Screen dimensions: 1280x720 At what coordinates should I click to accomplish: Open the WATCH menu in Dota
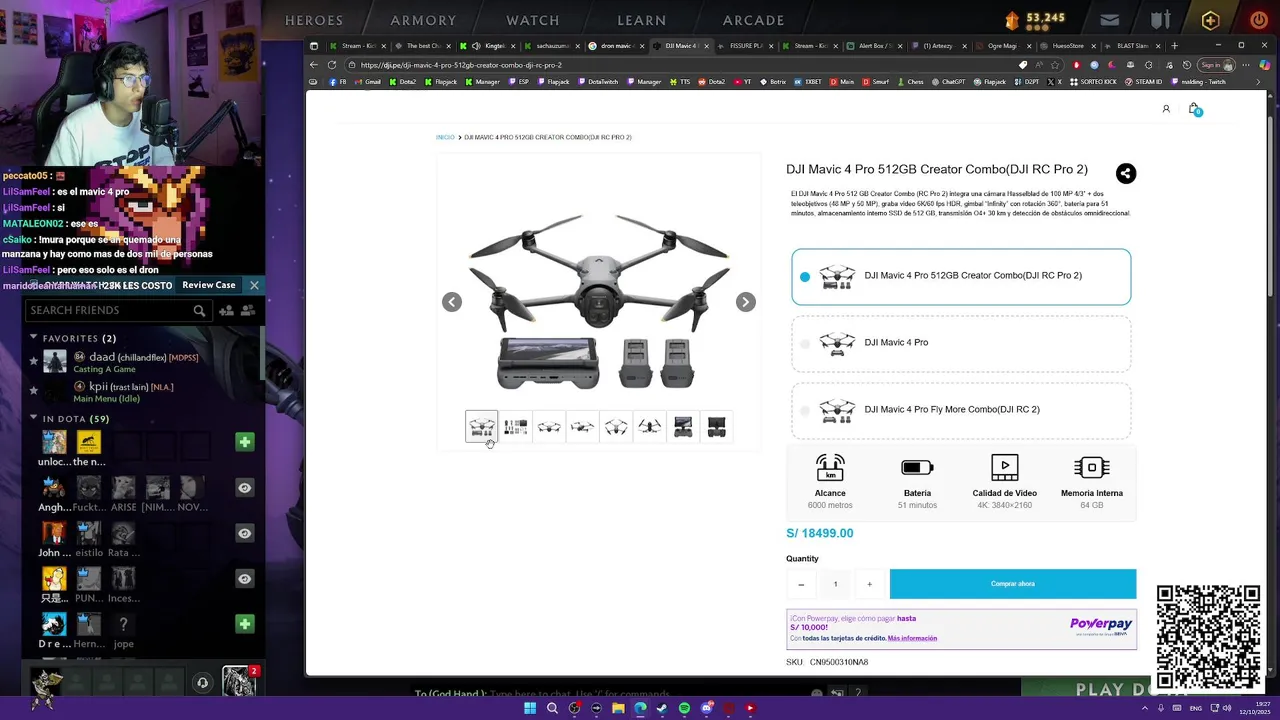(x=533, y=20)
